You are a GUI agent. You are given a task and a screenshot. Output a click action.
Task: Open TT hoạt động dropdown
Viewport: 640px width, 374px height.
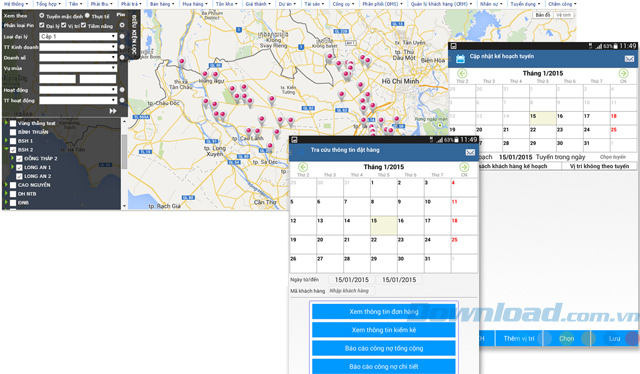[x=78, y=100]
